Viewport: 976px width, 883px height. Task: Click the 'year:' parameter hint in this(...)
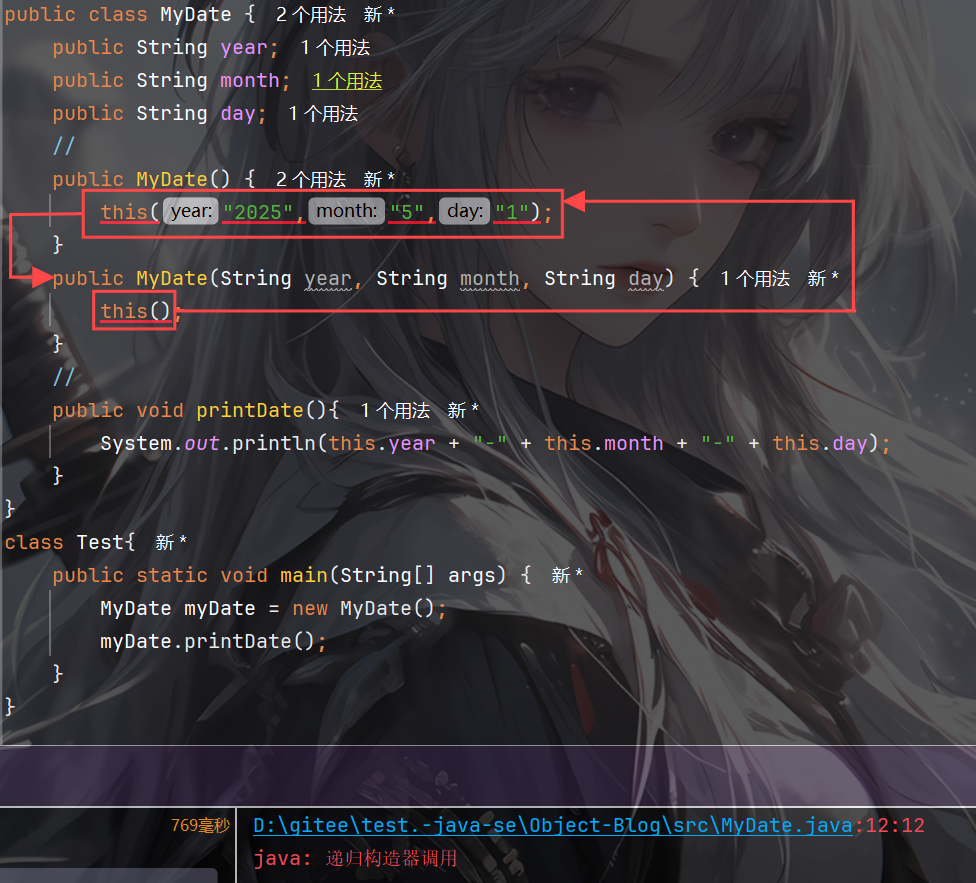click(x=191, y=211)
